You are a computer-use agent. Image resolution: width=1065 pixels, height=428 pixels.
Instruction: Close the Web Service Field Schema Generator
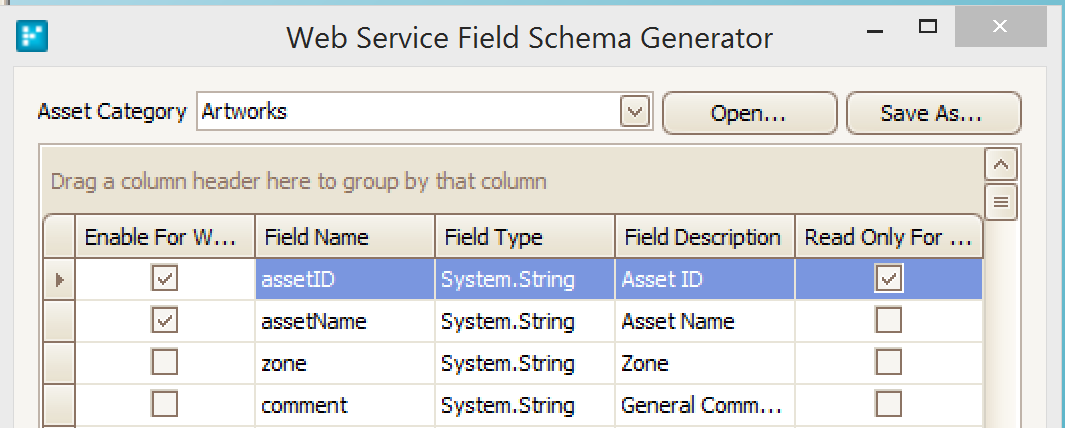tap(999, 26)
